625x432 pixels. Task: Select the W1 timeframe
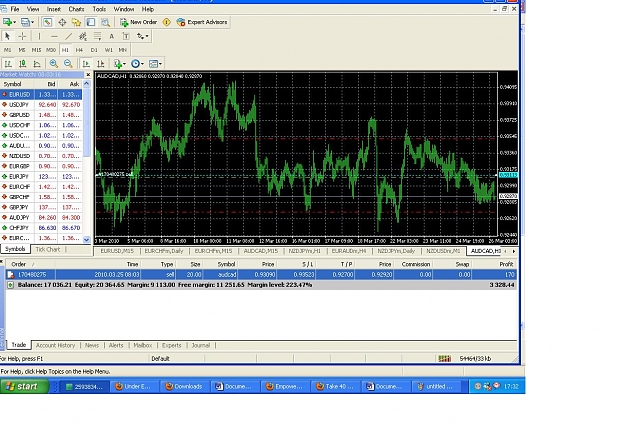(x=108, y=50)
